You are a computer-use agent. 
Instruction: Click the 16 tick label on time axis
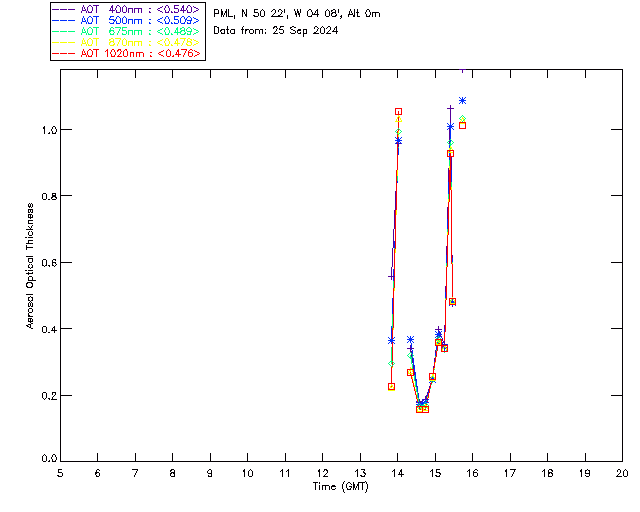pyautogui.click(x=472, y=473)
